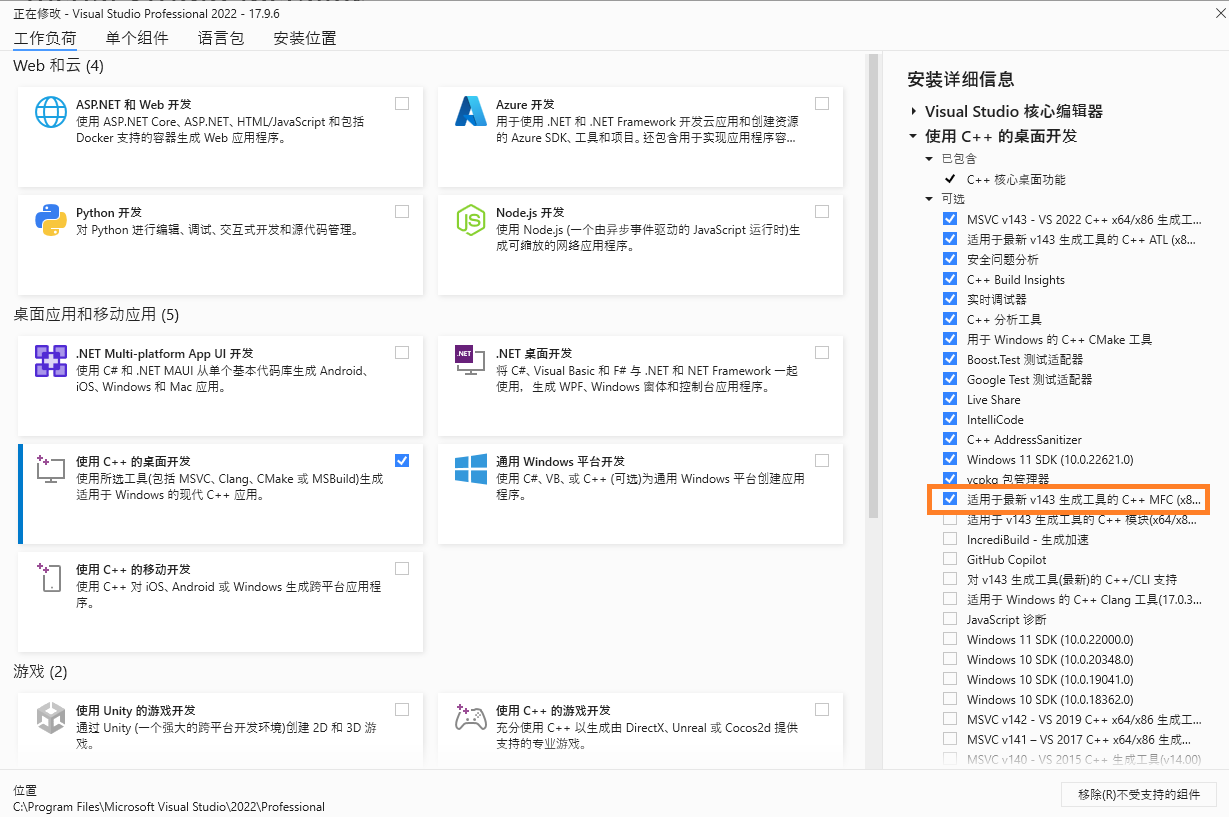
Task: Uncheck the Live Share optional component
Action: pos(949,399)
